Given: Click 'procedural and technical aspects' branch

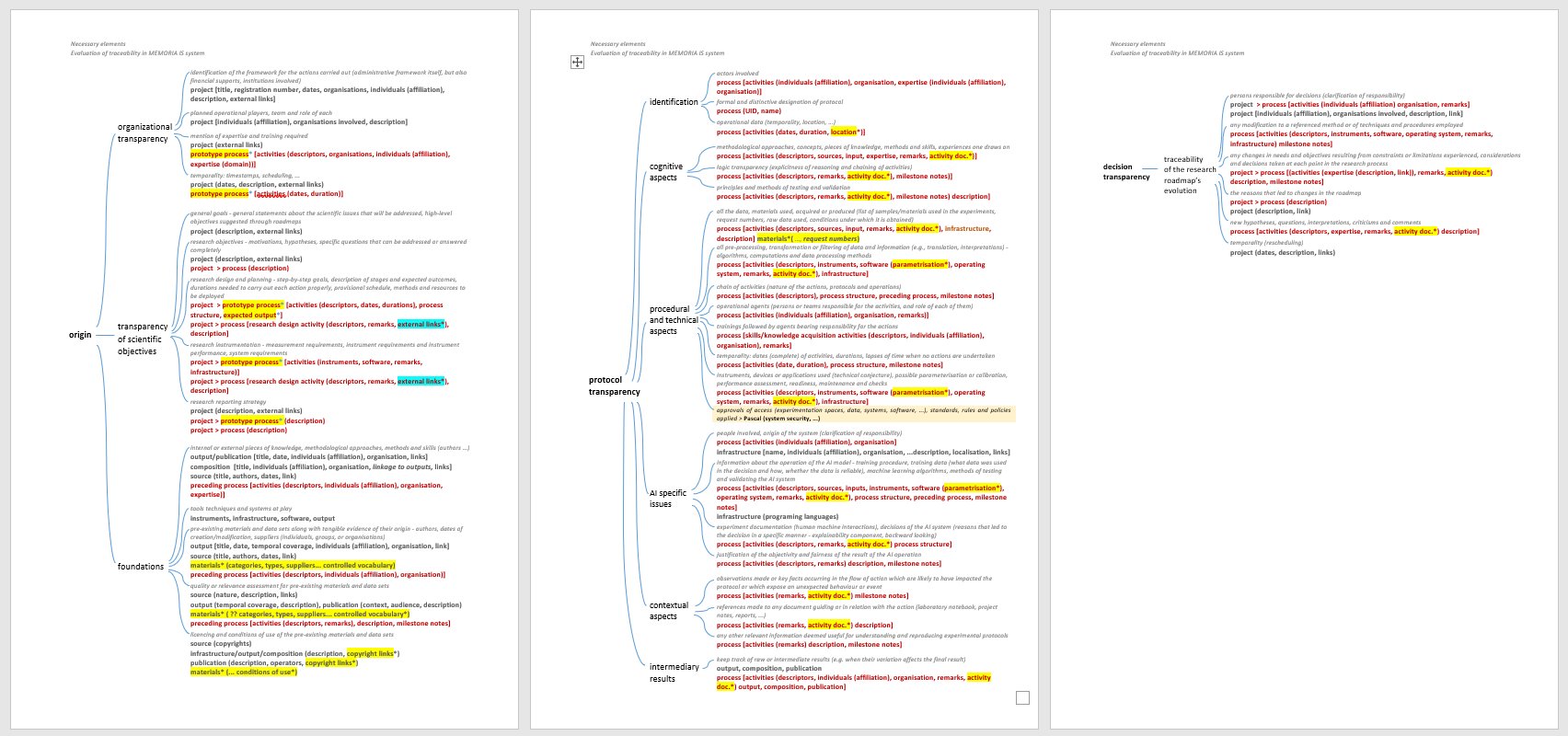Looking at the screenshot, I should tap(674, 320).
